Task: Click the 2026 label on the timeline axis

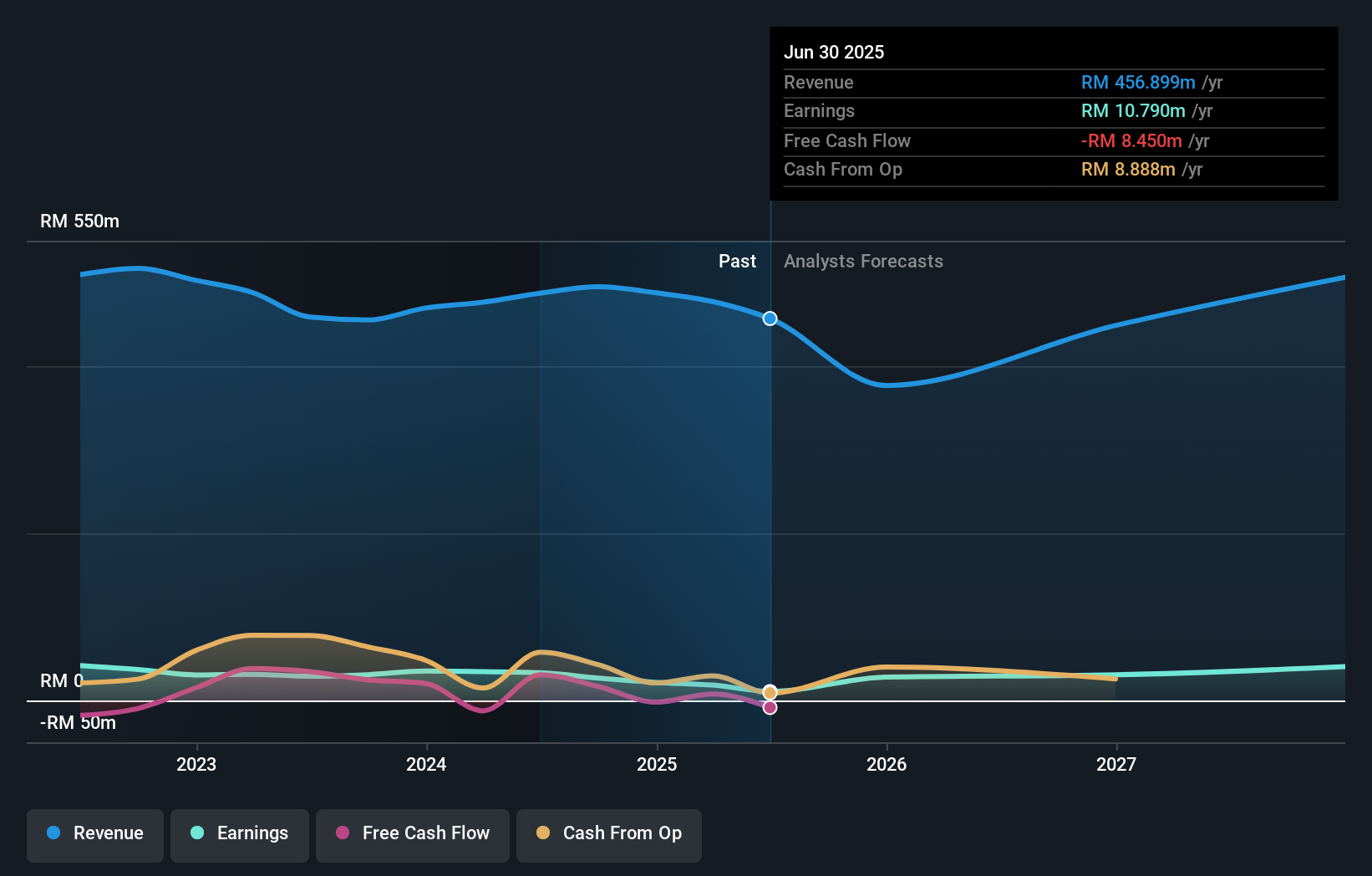Action: click(887, 764)
